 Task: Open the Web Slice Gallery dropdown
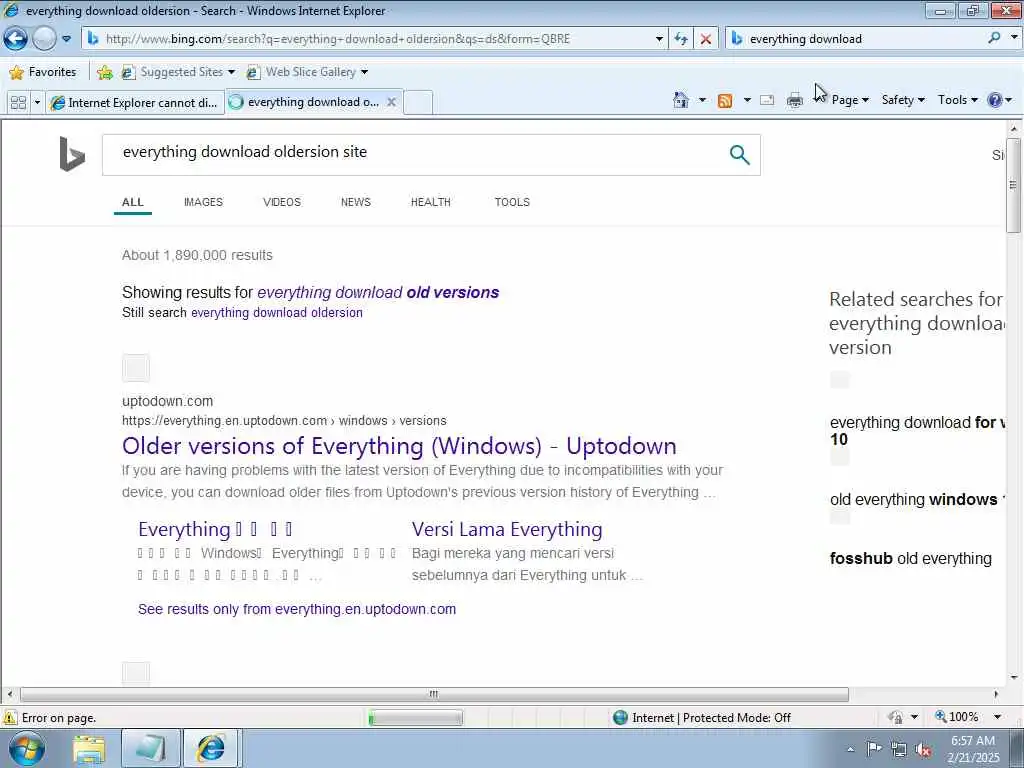pos(307,72)
